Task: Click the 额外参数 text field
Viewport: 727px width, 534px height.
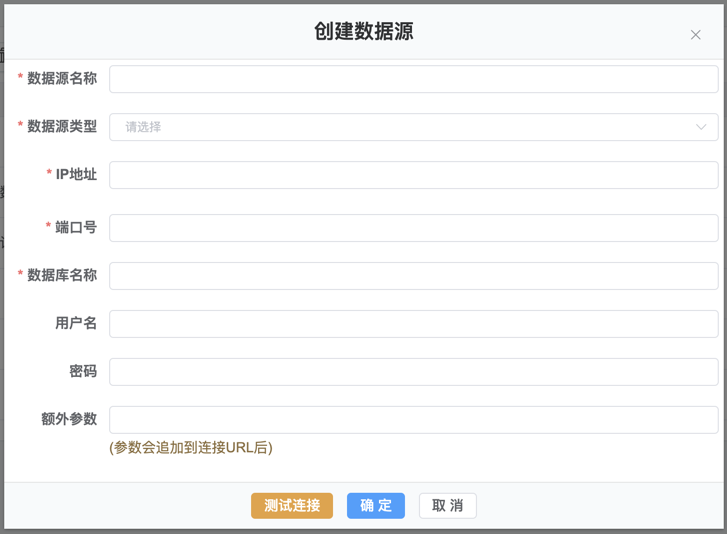Action: 413,420
